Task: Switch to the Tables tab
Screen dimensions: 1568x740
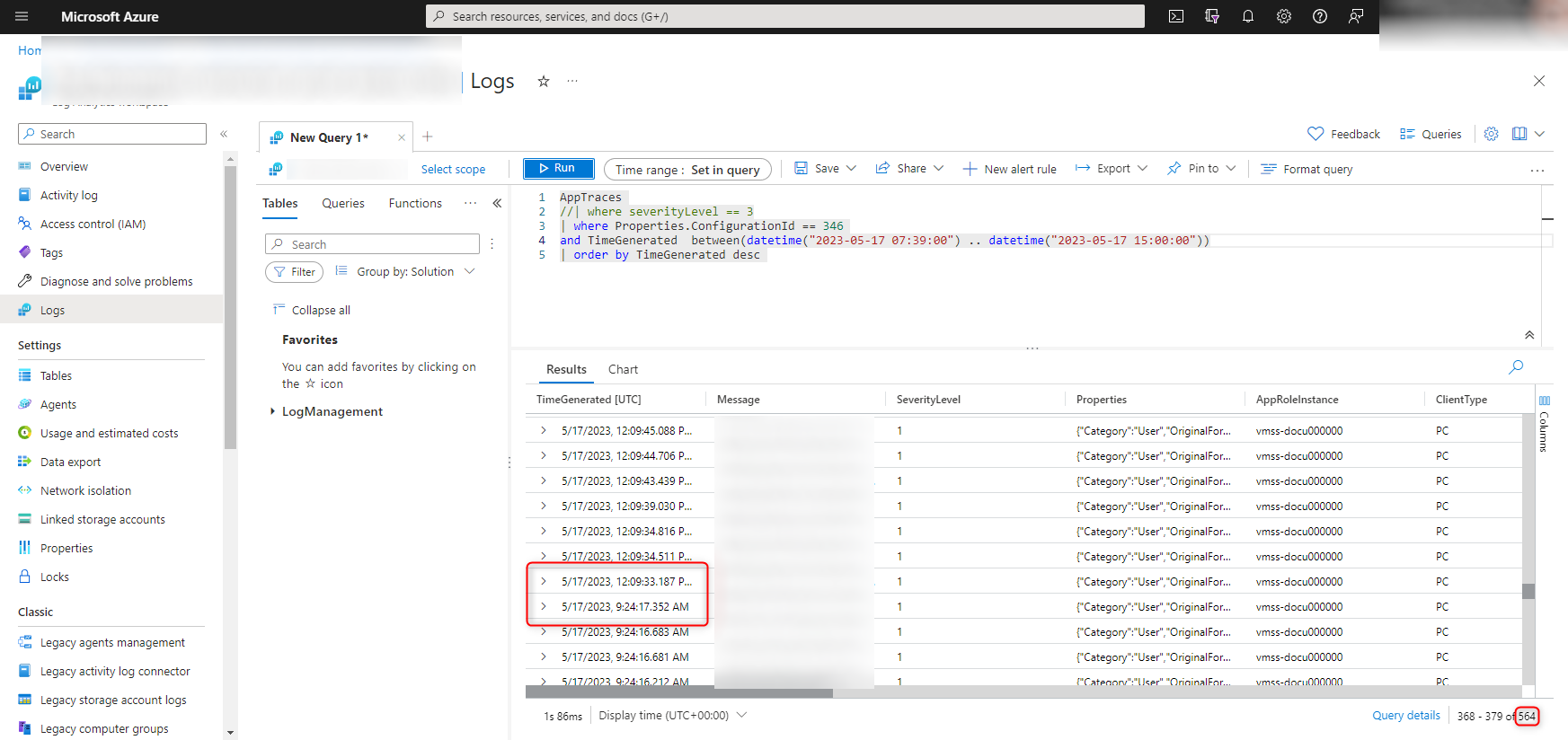Action: [280, 203]
